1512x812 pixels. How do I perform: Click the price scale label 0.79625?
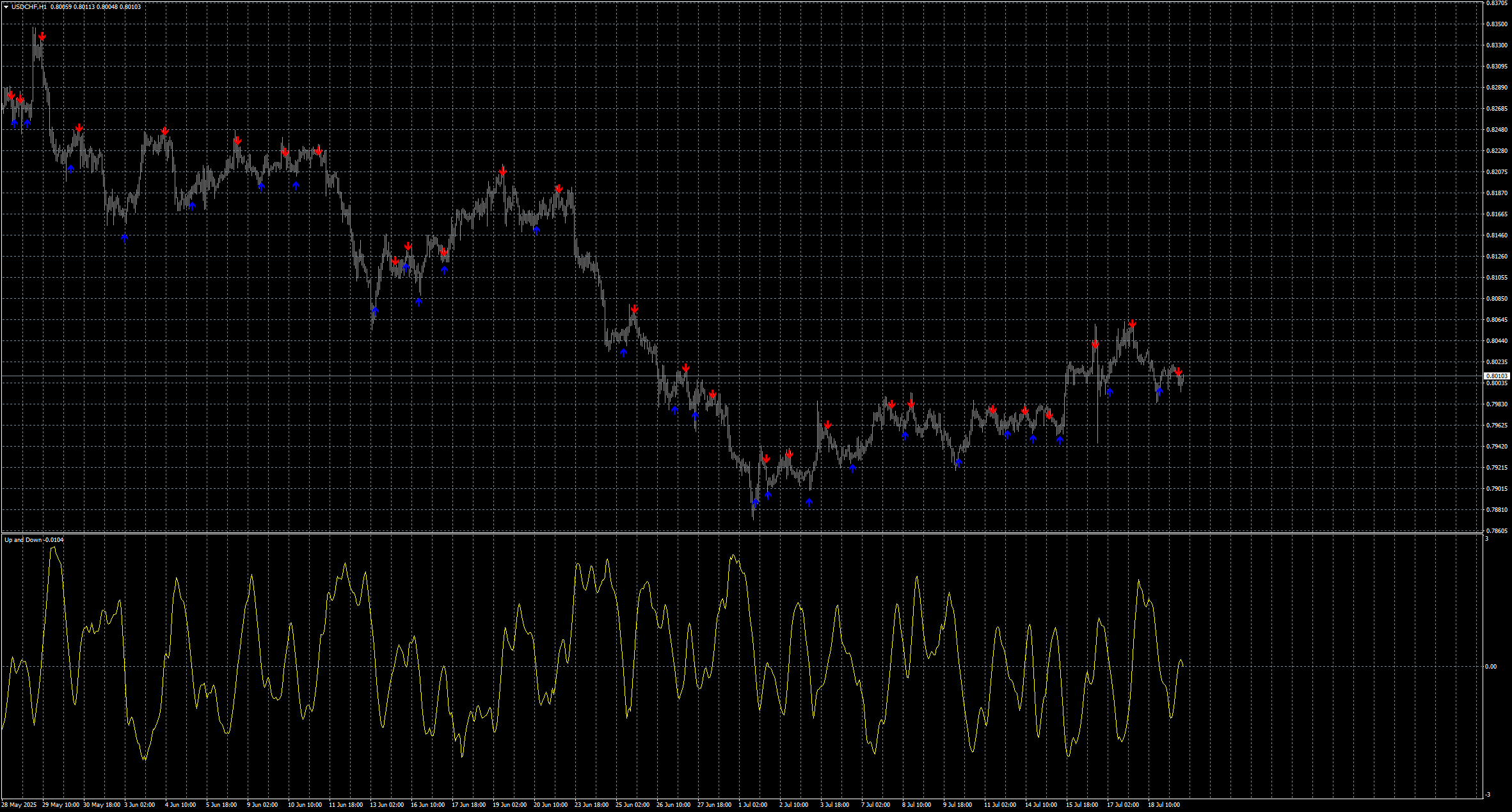click(x=1495, y=426)
